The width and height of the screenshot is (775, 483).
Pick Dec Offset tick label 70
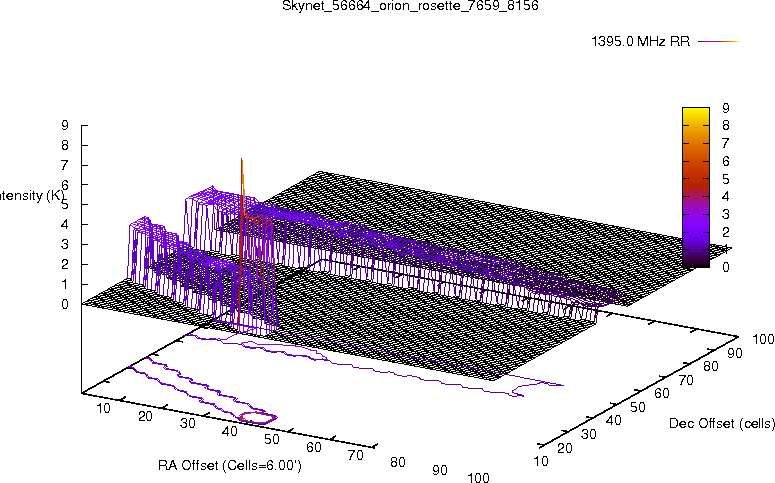(x=686, y=381)
